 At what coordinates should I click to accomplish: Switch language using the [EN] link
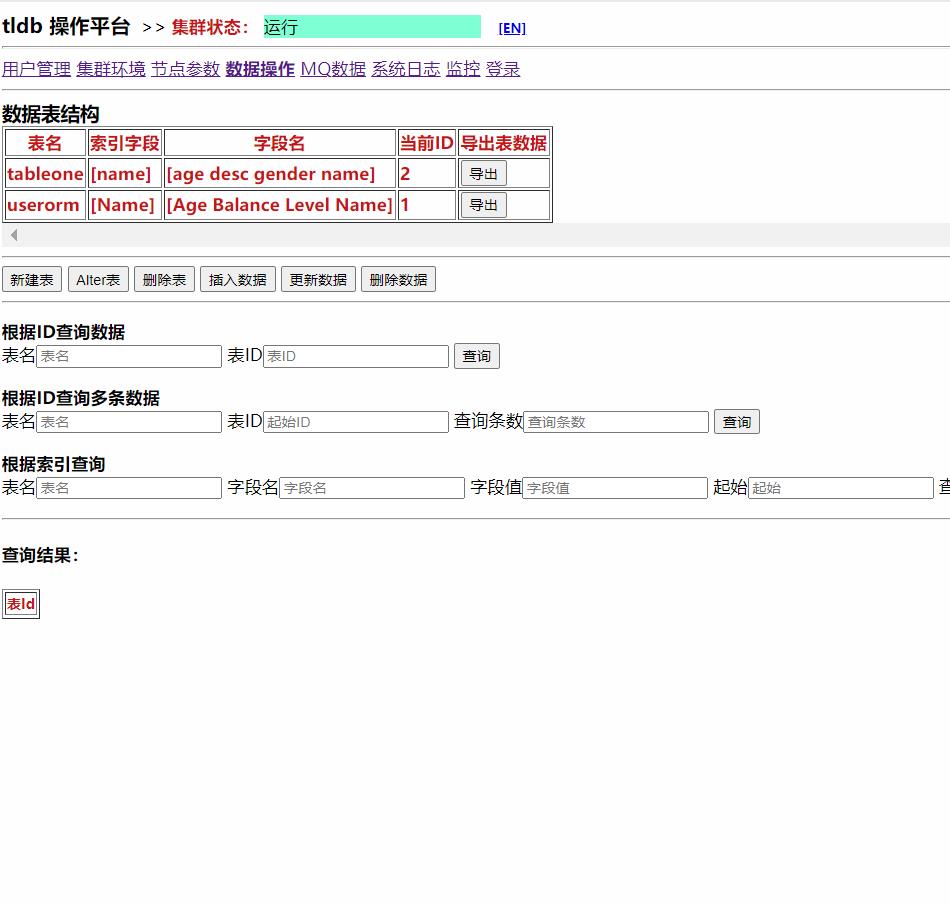click(x=511, y=28)
